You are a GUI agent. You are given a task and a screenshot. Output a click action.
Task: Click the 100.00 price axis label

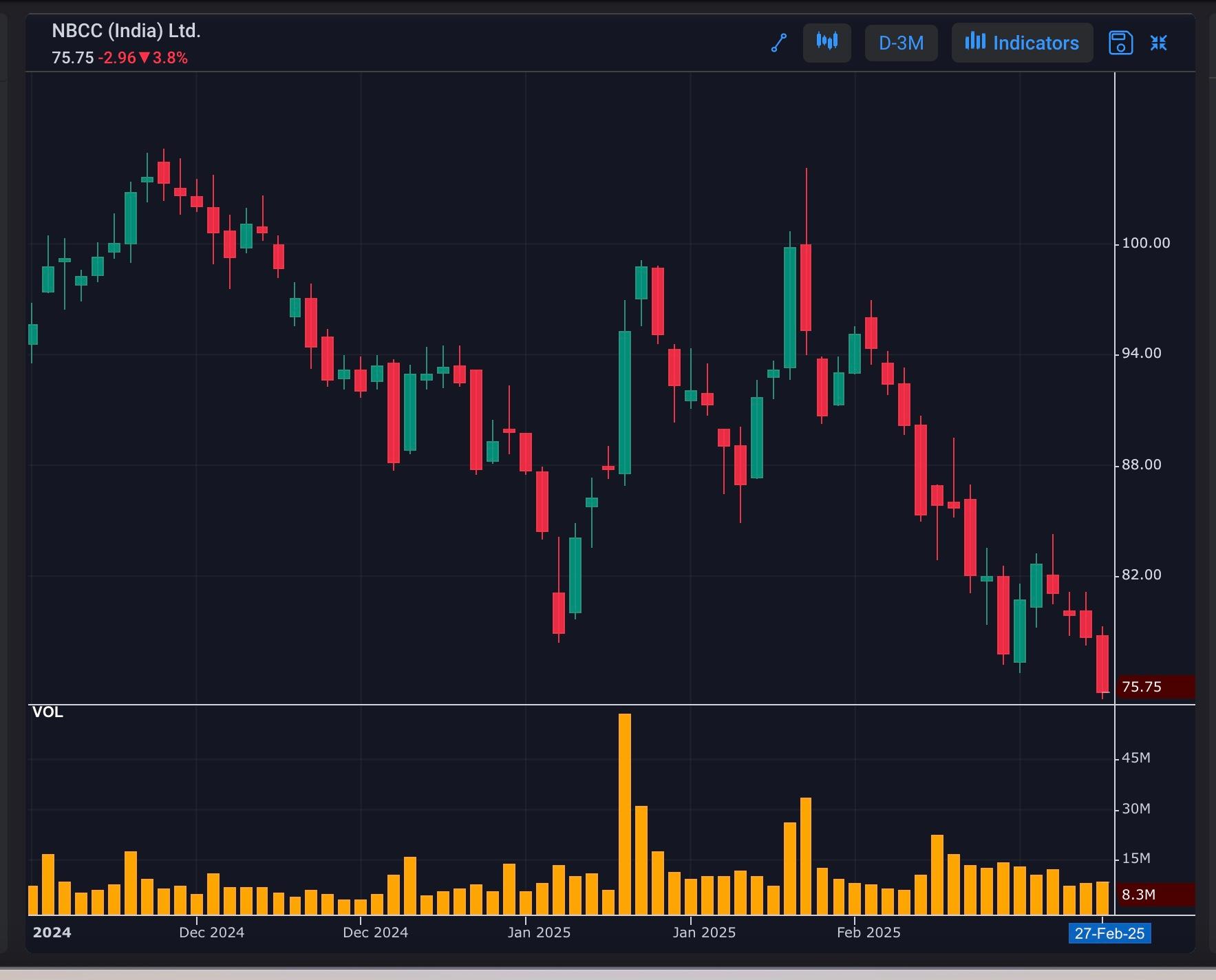tap(1146, 243)
